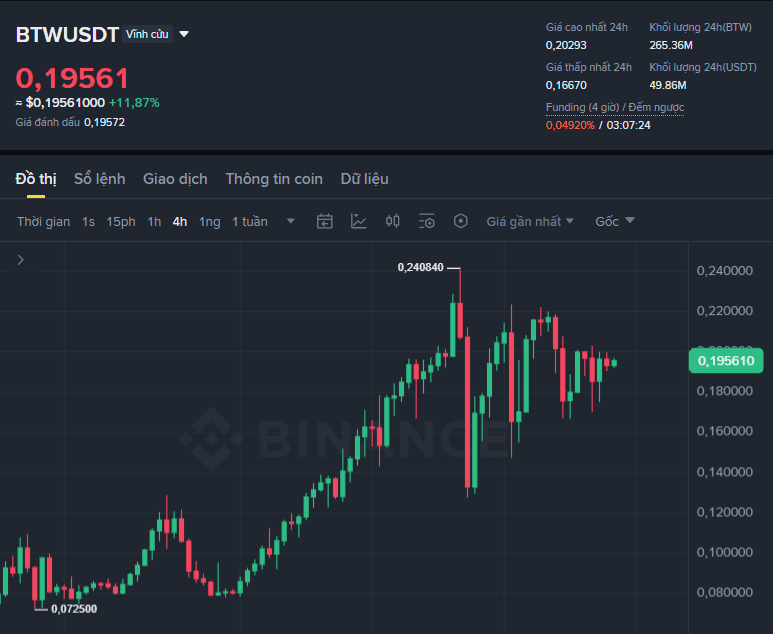Click the 'Funding (4 giờ) / Đếm ngược' label

(x=615, y=107)
